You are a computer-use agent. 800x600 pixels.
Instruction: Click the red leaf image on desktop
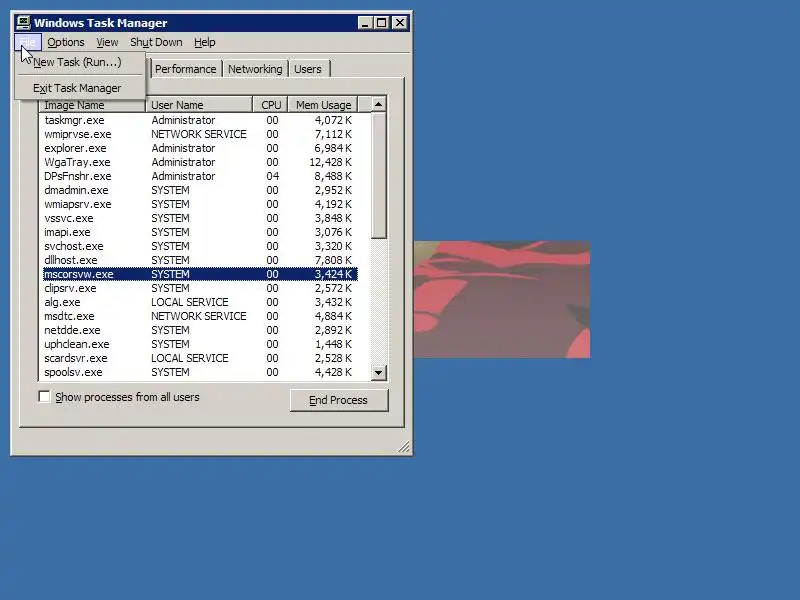[x=502, y=299]
